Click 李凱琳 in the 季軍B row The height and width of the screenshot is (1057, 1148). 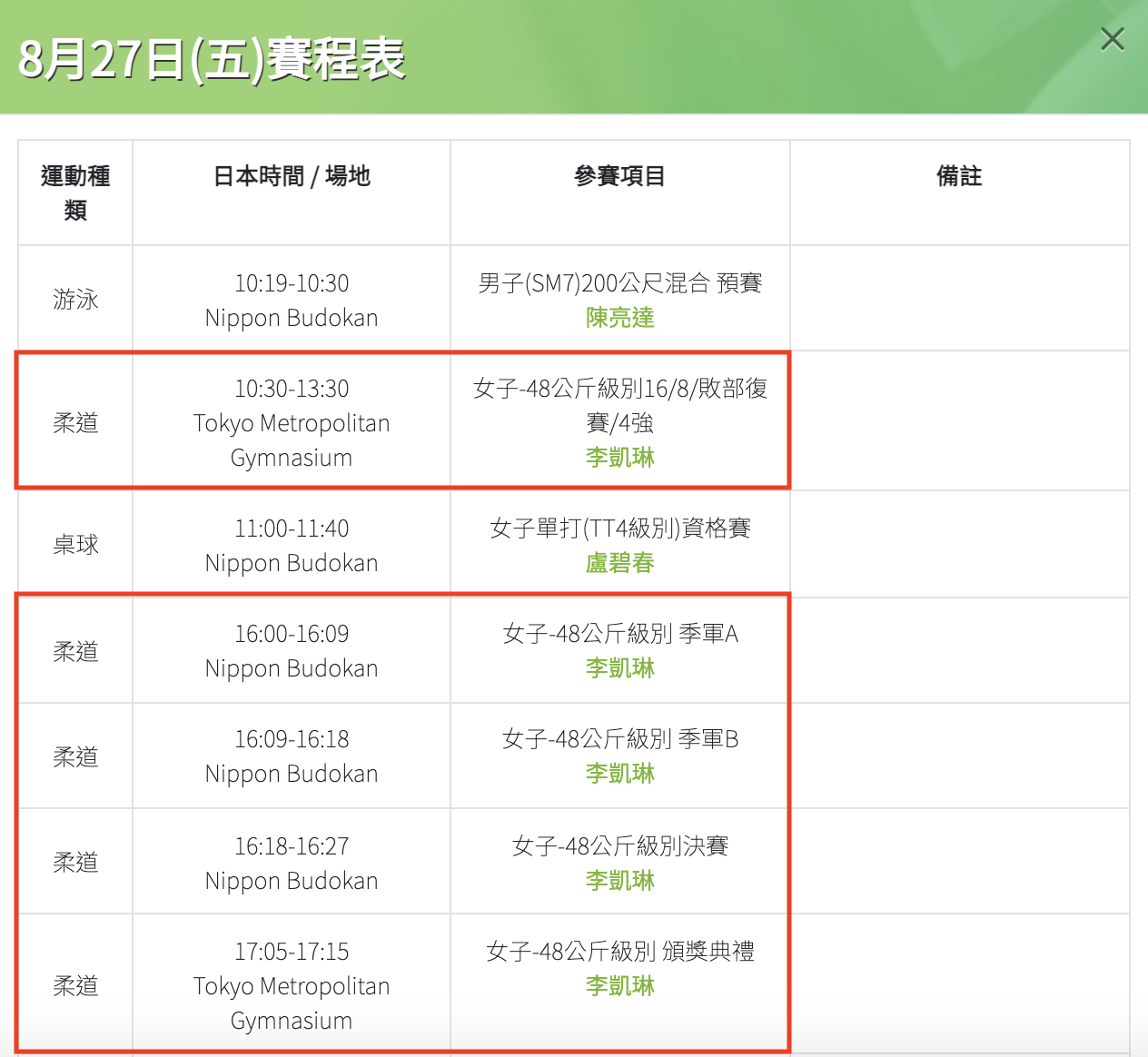point(619,774)
